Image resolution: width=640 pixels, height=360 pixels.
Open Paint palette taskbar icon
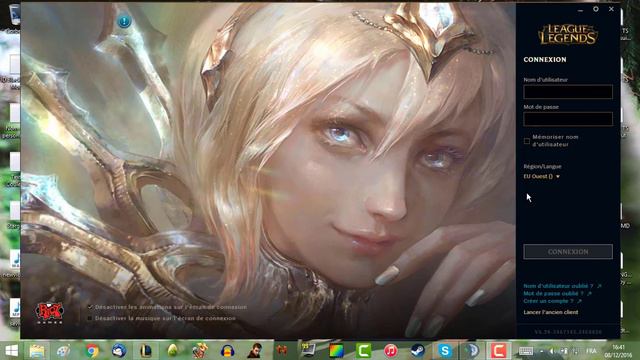coord(63,351)
